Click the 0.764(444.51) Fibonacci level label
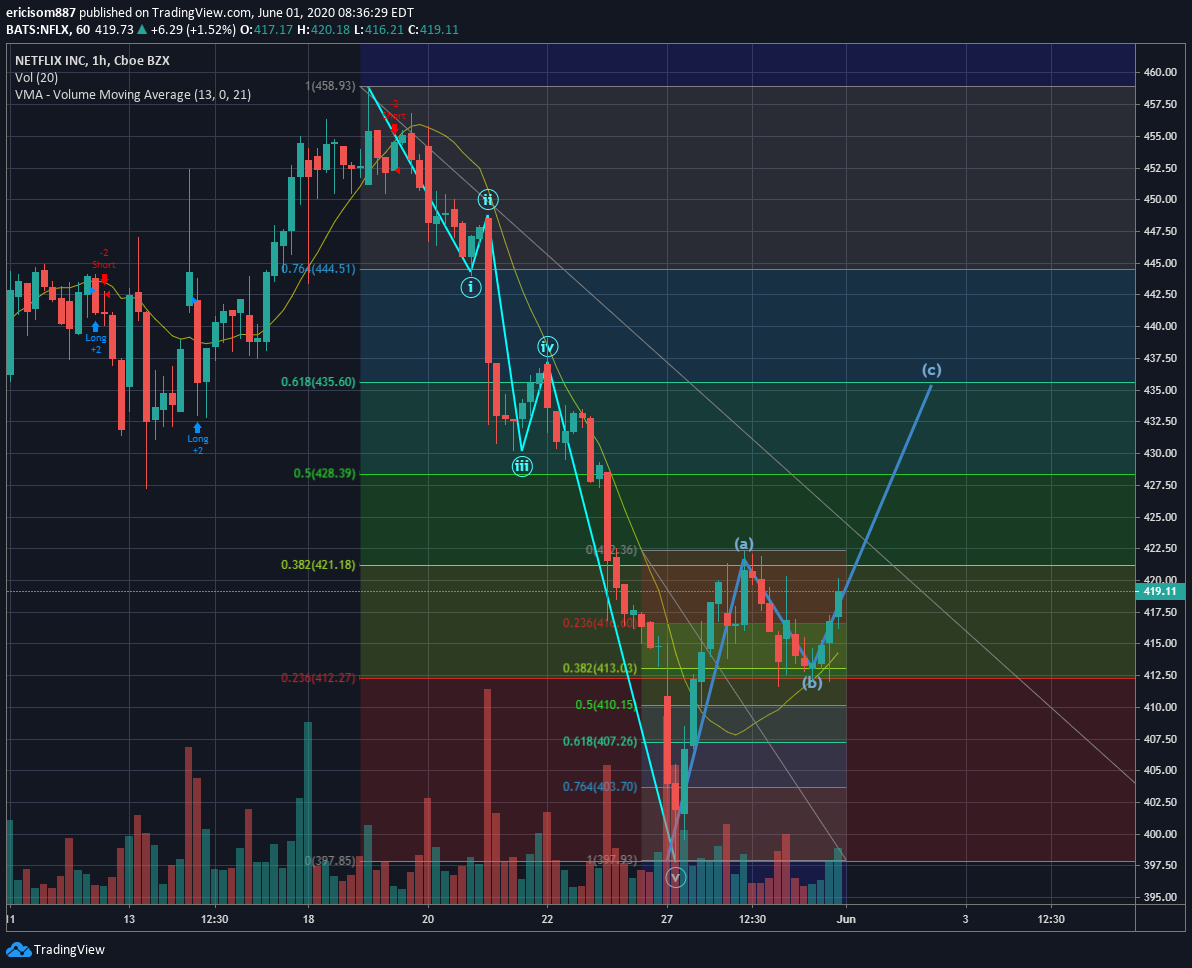Viewport: 1192px width, 968px height. tap(318, 268)
